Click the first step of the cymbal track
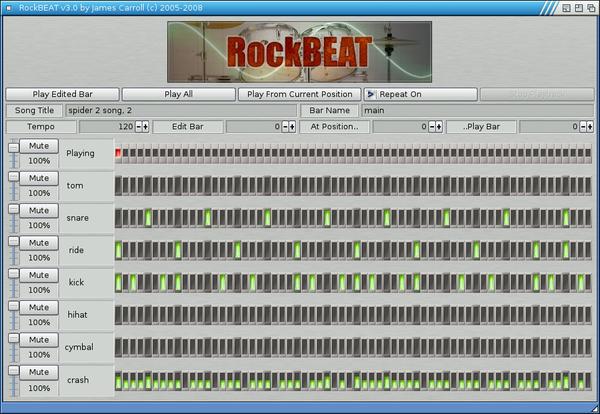Screen dimensions: 600x414 (x=119, y=347)
